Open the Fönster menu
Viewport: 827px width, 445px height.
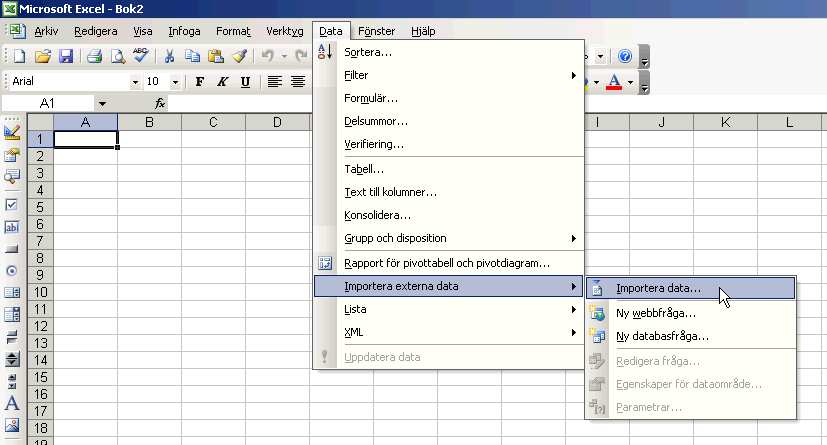376,31
